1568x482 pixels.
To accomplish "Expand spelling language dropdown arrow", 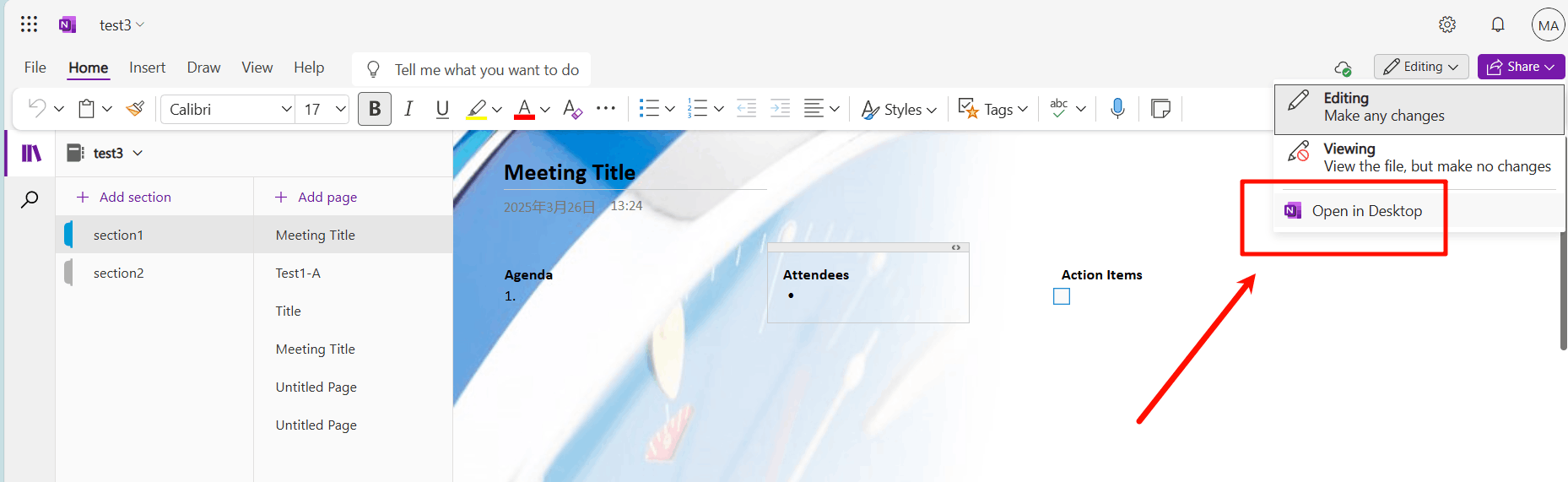I will coord(1081,109).
